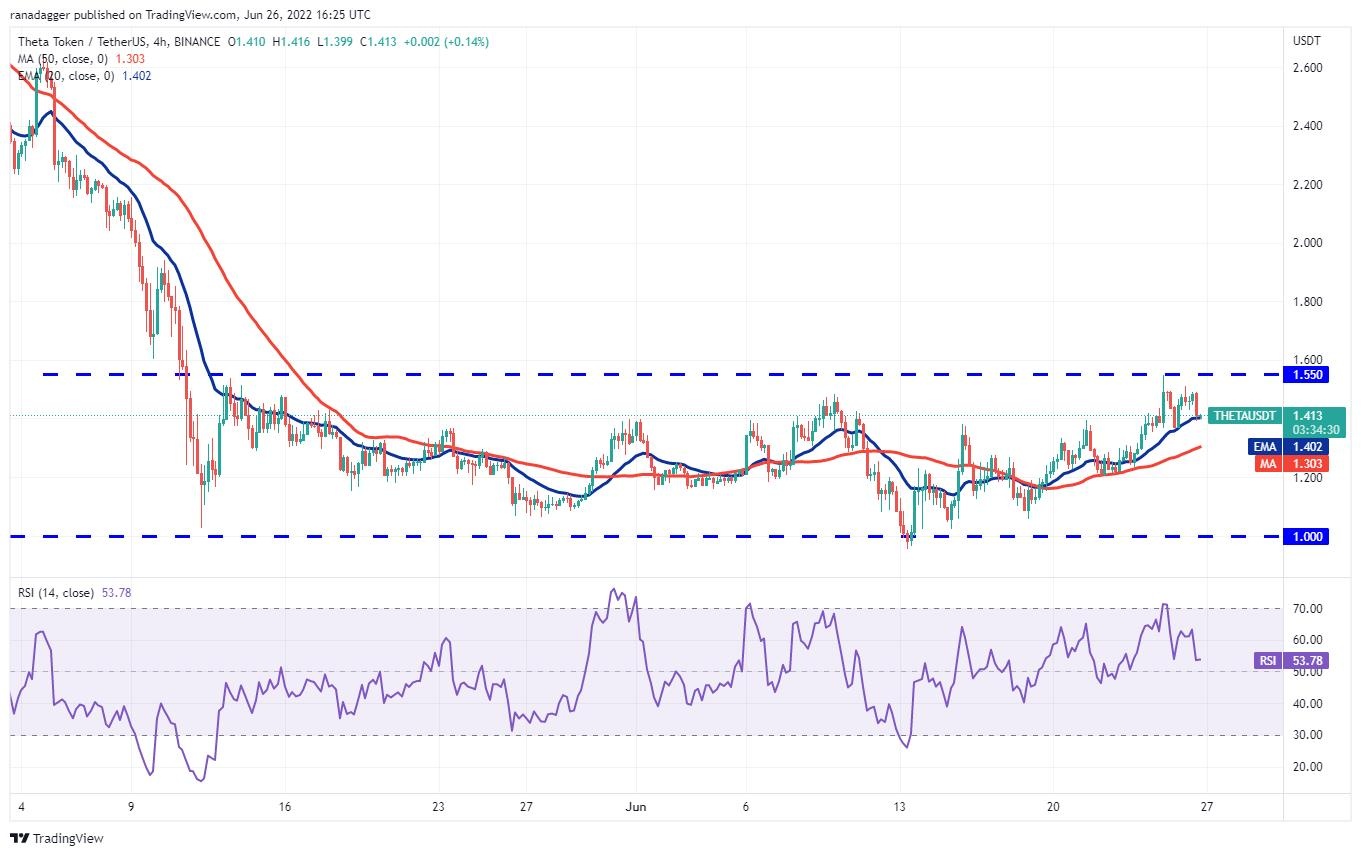Viewport: 1361px width, 856px height.
Task: Click the 13 date label on the time axis
Action: point(900,806)
